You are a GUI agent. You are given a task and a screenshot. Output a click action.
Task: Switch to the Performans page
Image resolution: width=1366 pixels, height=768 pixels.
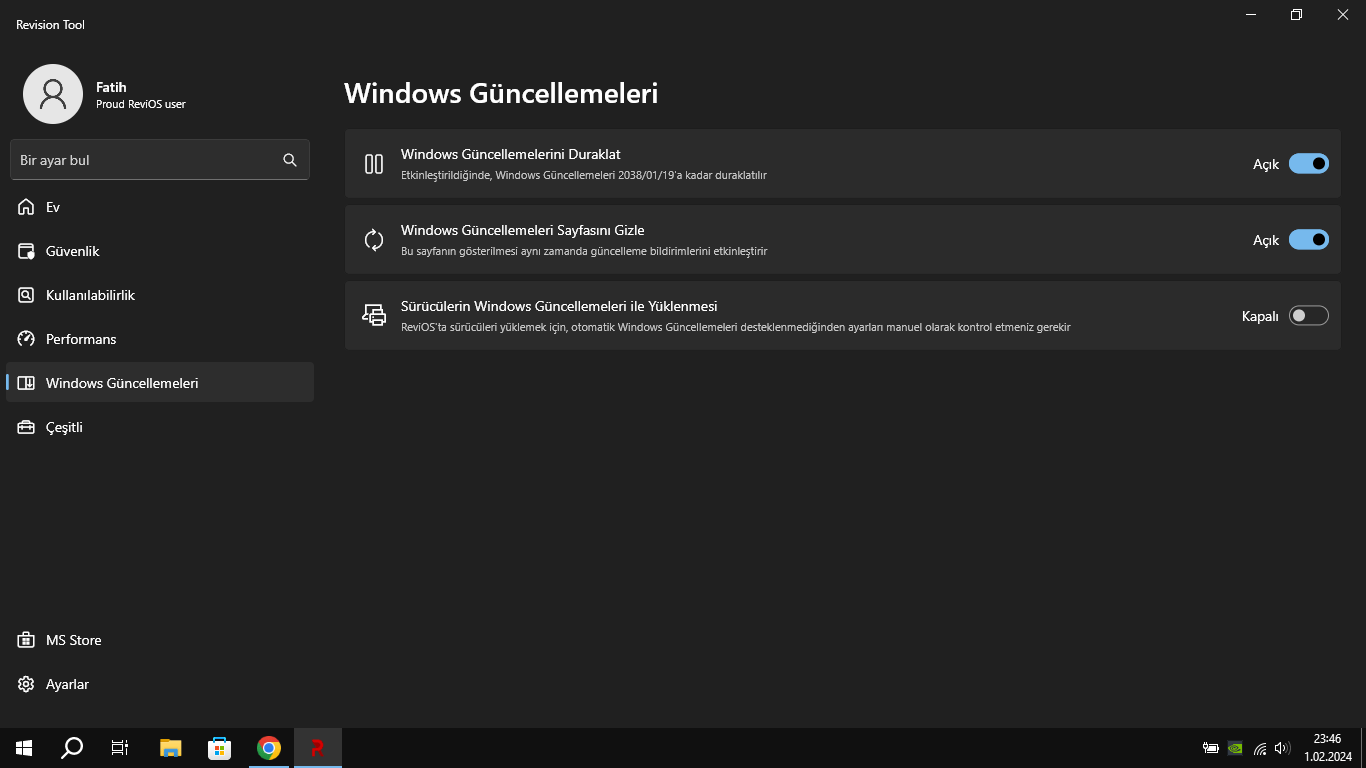(160, 339)
